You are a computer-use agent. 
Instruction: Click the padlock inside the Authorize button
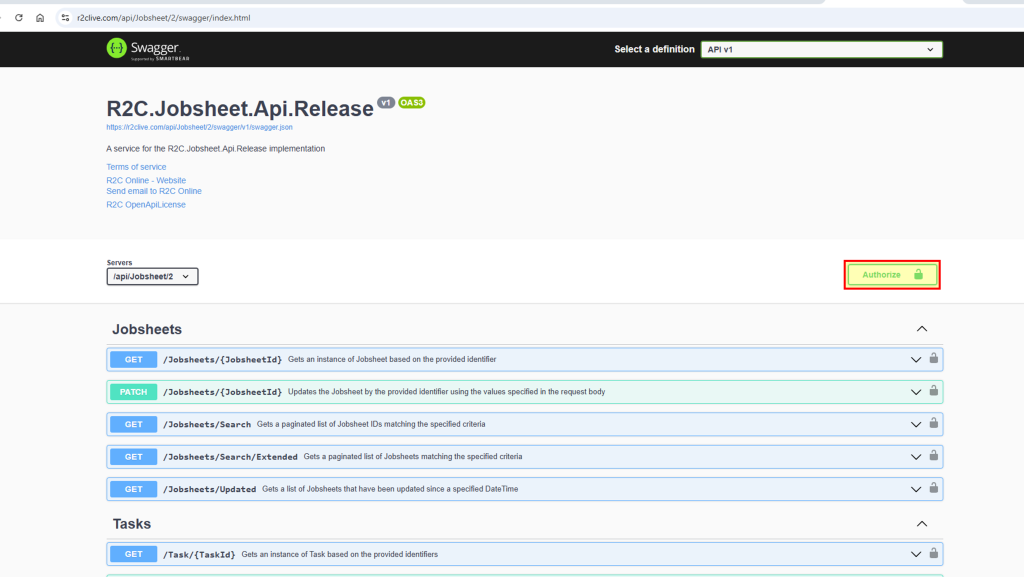[919, 274]
